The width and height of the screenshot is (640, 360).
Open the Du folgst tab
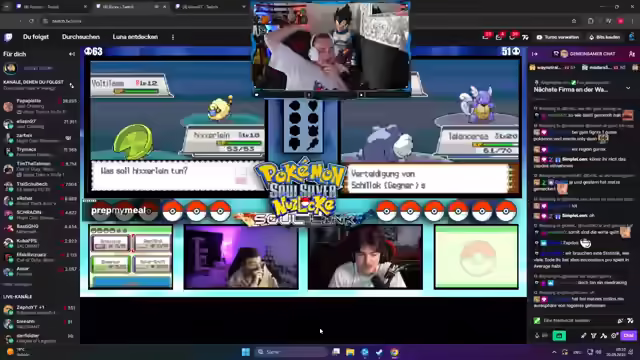[36, 37]
